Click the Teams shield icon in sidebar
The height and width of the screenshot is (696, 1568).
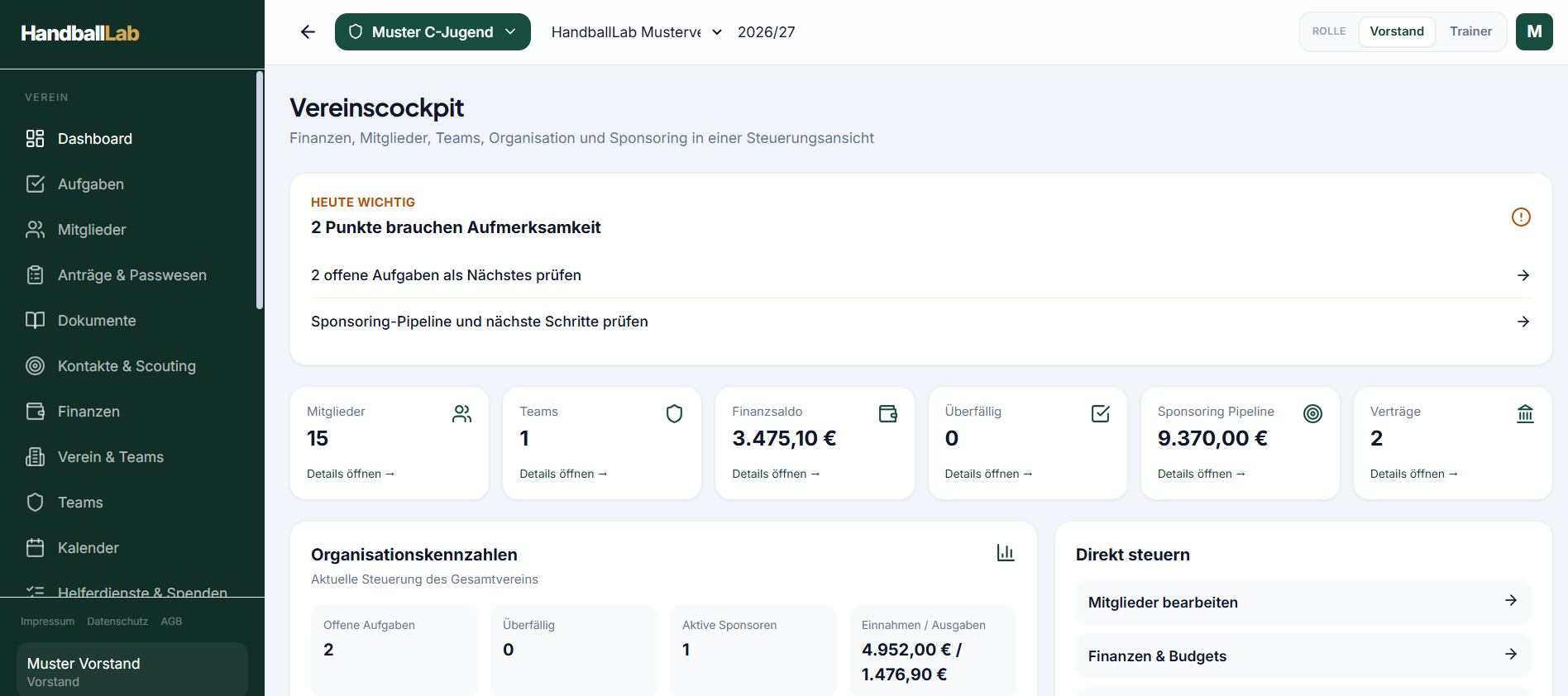(35, 502)
